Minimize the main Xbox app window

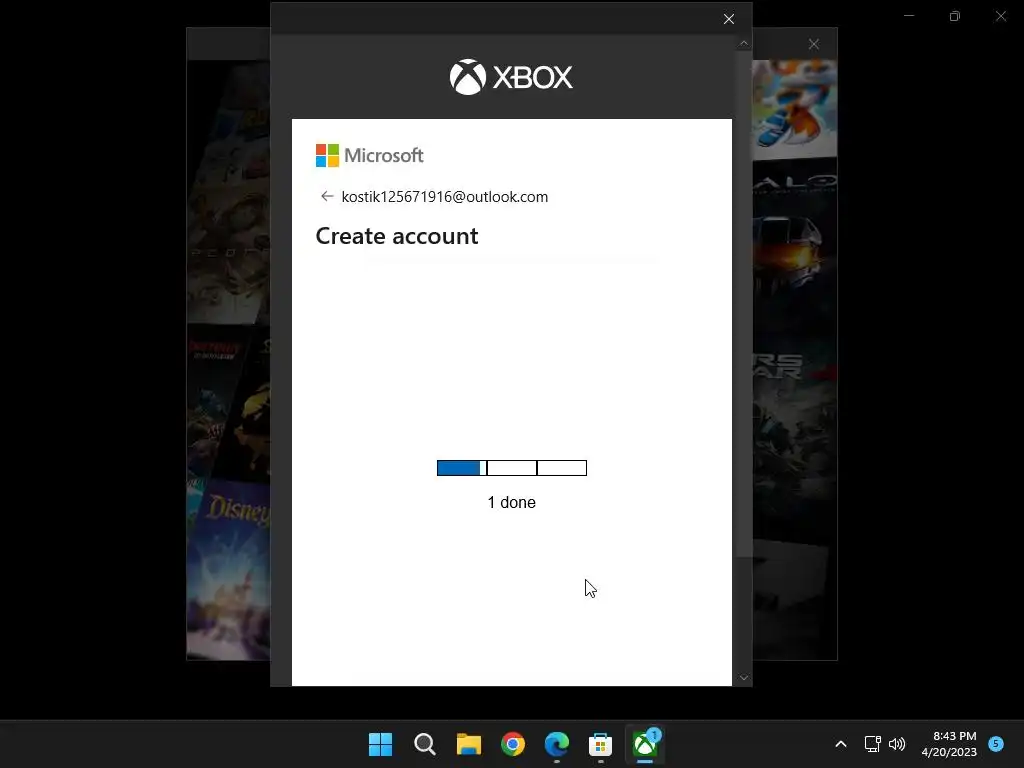tap(909, 16)
